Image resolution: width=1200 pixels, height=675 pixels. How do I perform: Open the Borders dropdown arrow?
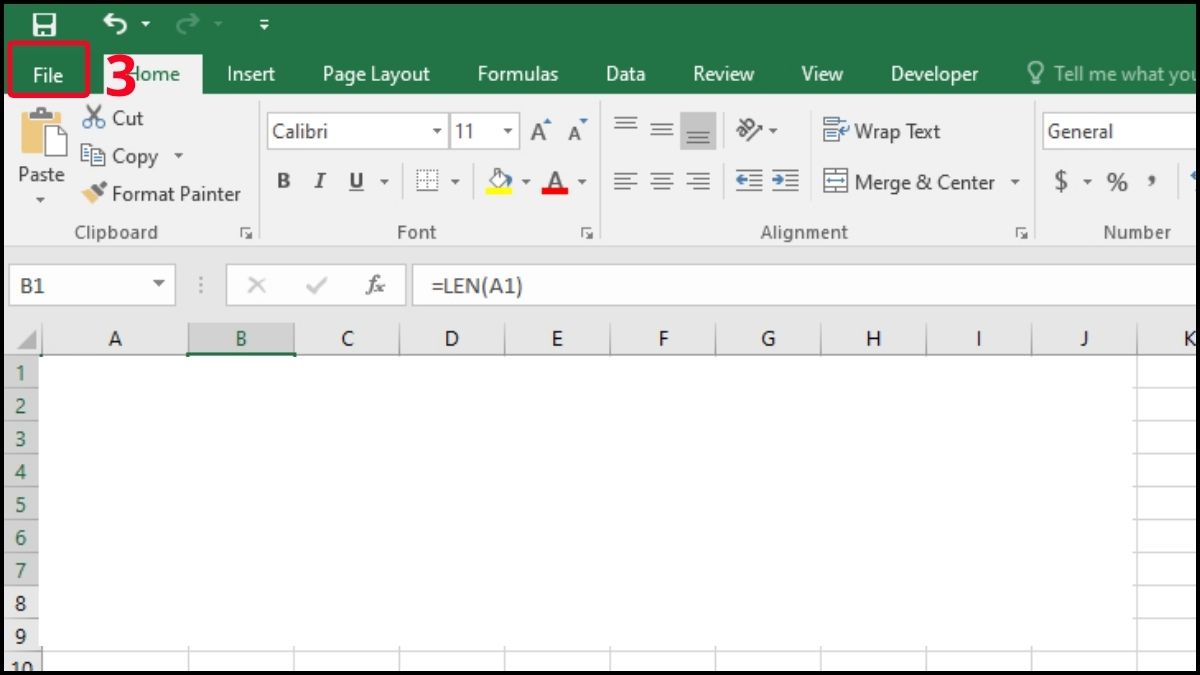tap(455, 182)
